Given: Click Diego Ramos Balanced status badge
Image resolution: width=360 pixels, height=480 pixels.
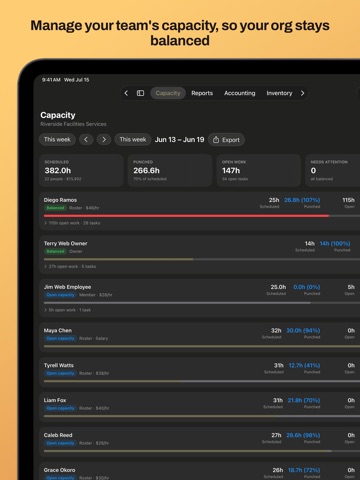Looking at the screenshot, I should 55,208.
